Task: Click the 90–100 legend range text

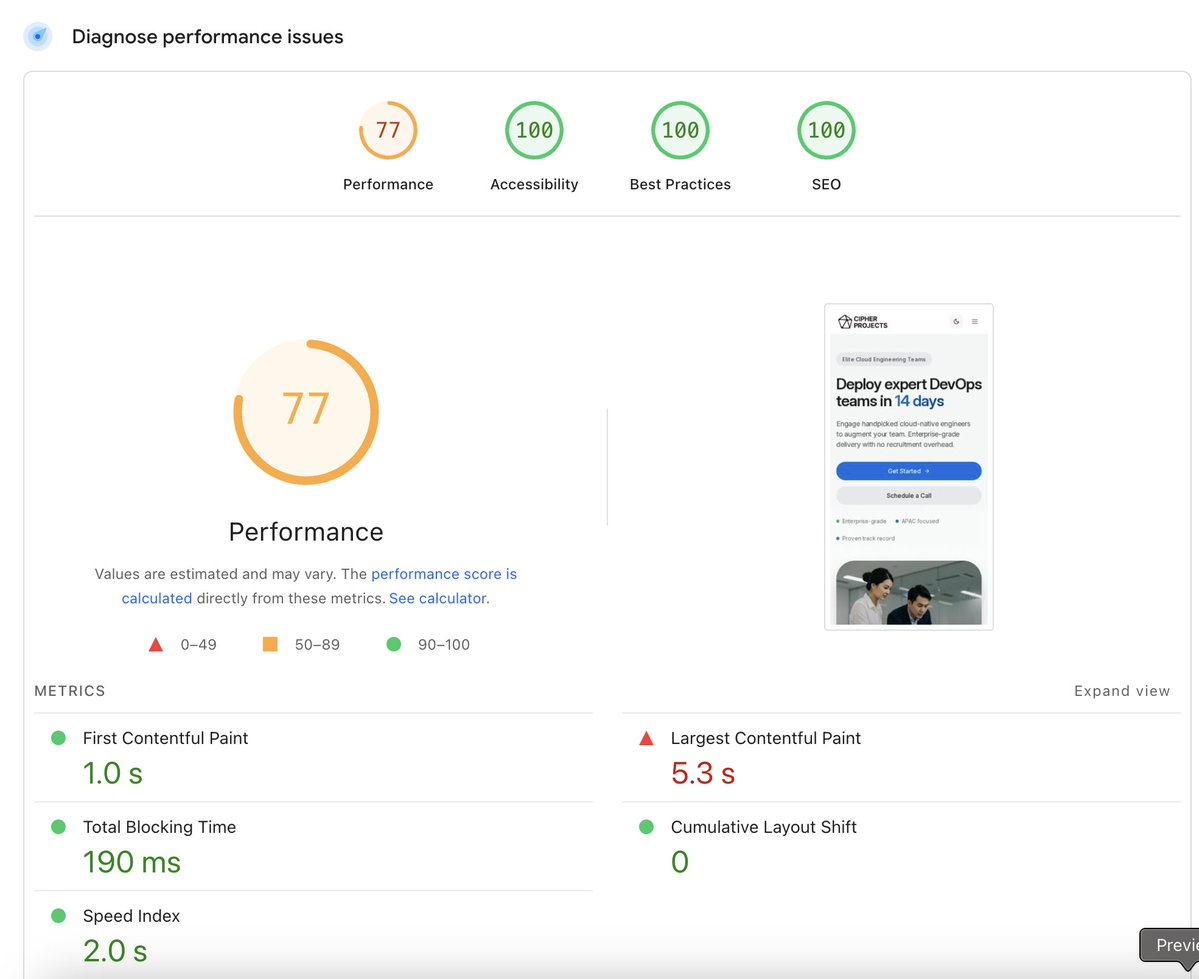Action: pyautogui.click(x=444, y=645)
